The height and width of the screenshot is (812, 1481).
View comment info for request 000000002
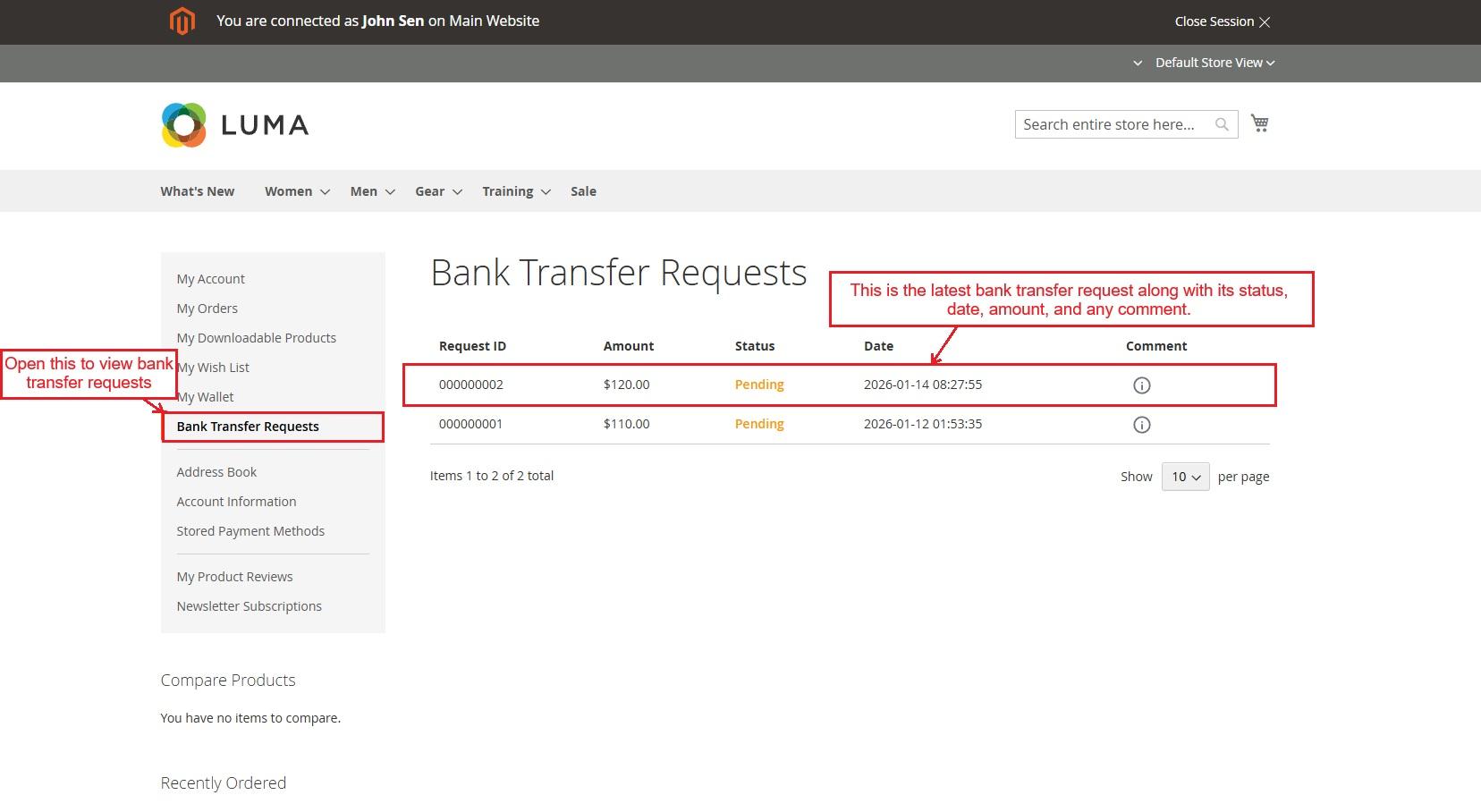[1141, 385]
